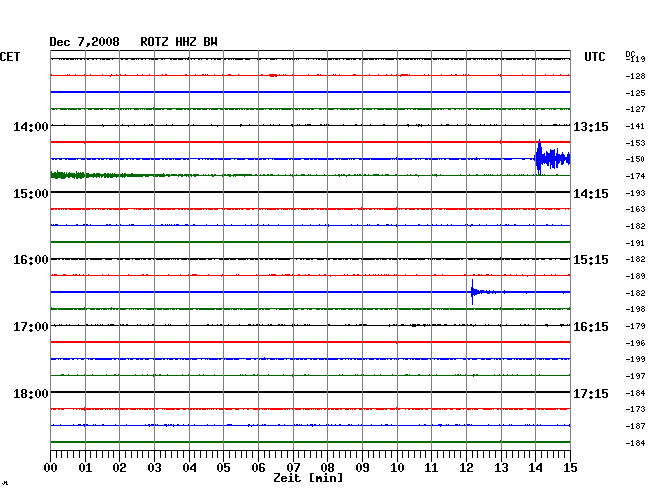
Task: Click the "00" minute axis label
Action: (x=51, y=468)
